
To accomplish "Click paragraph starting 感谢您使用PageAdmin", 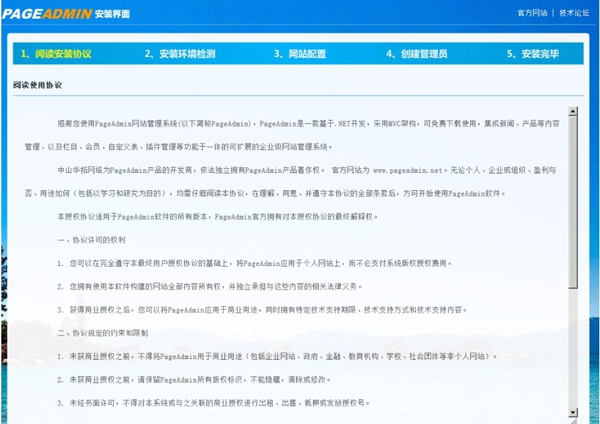I will [x=292, y=135].
